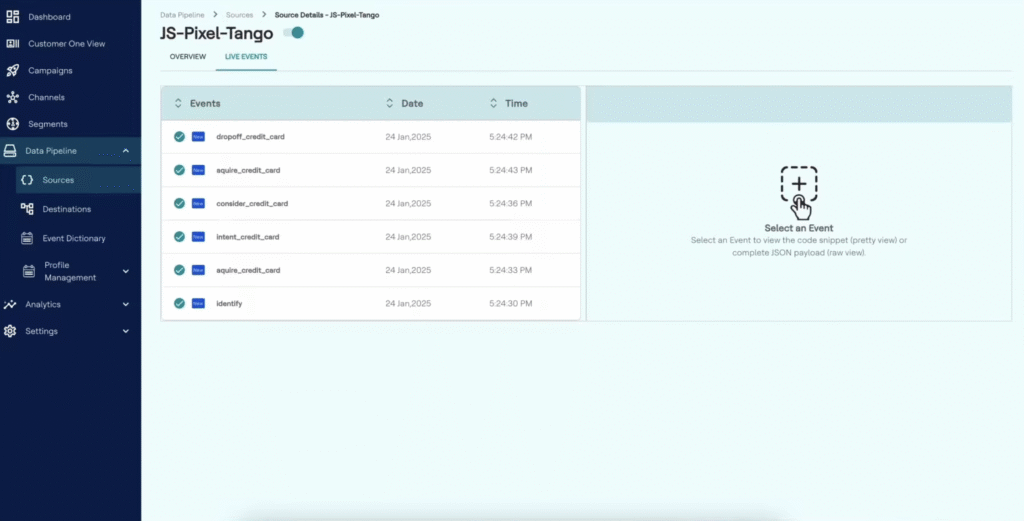Open the Segments icon
Screen dimensions: 1024x521
(x=12, y=124)
